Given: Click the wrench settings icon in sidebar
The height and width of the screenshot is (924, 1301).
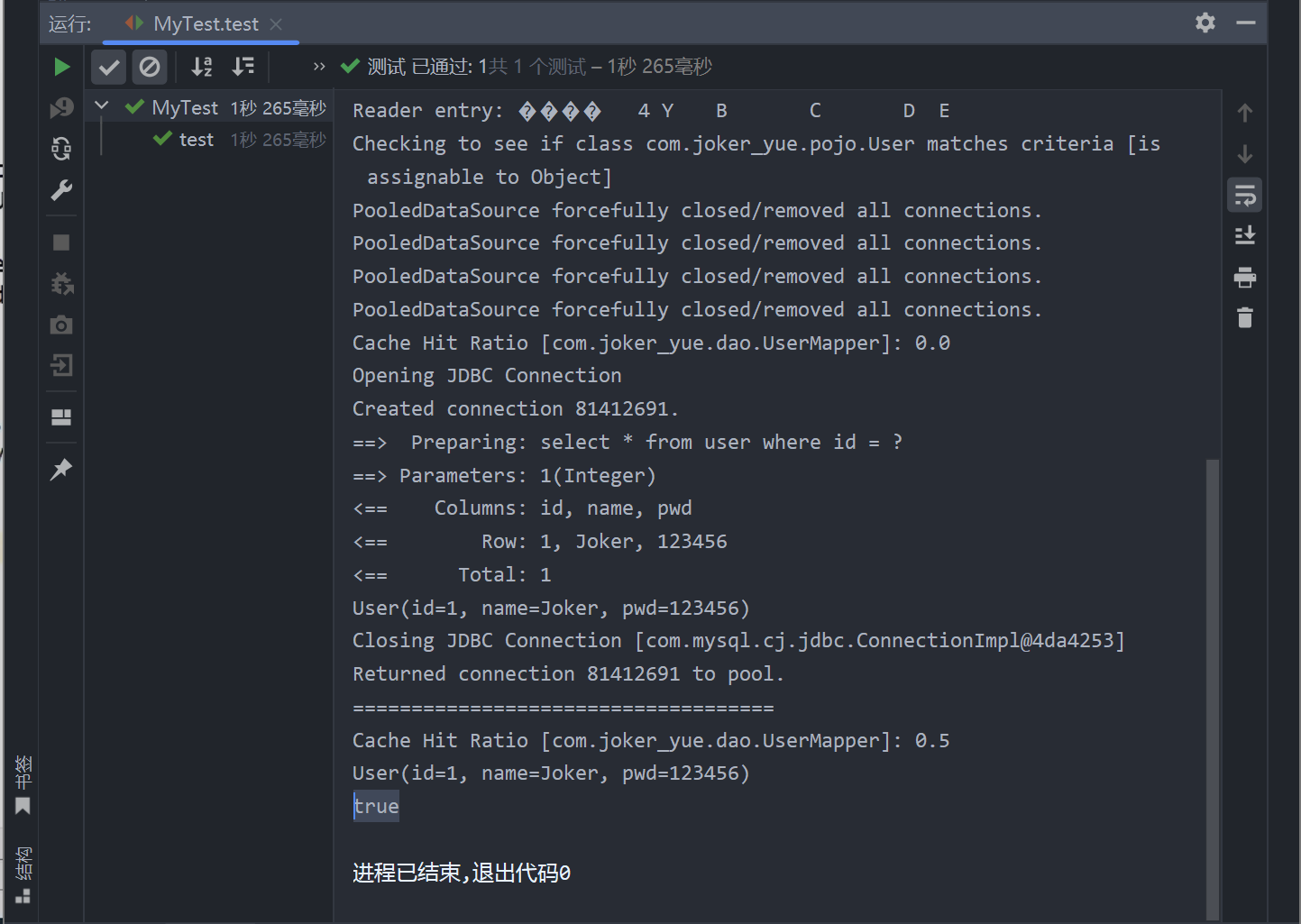Looking at the screenshot, I should pos(61,190).
